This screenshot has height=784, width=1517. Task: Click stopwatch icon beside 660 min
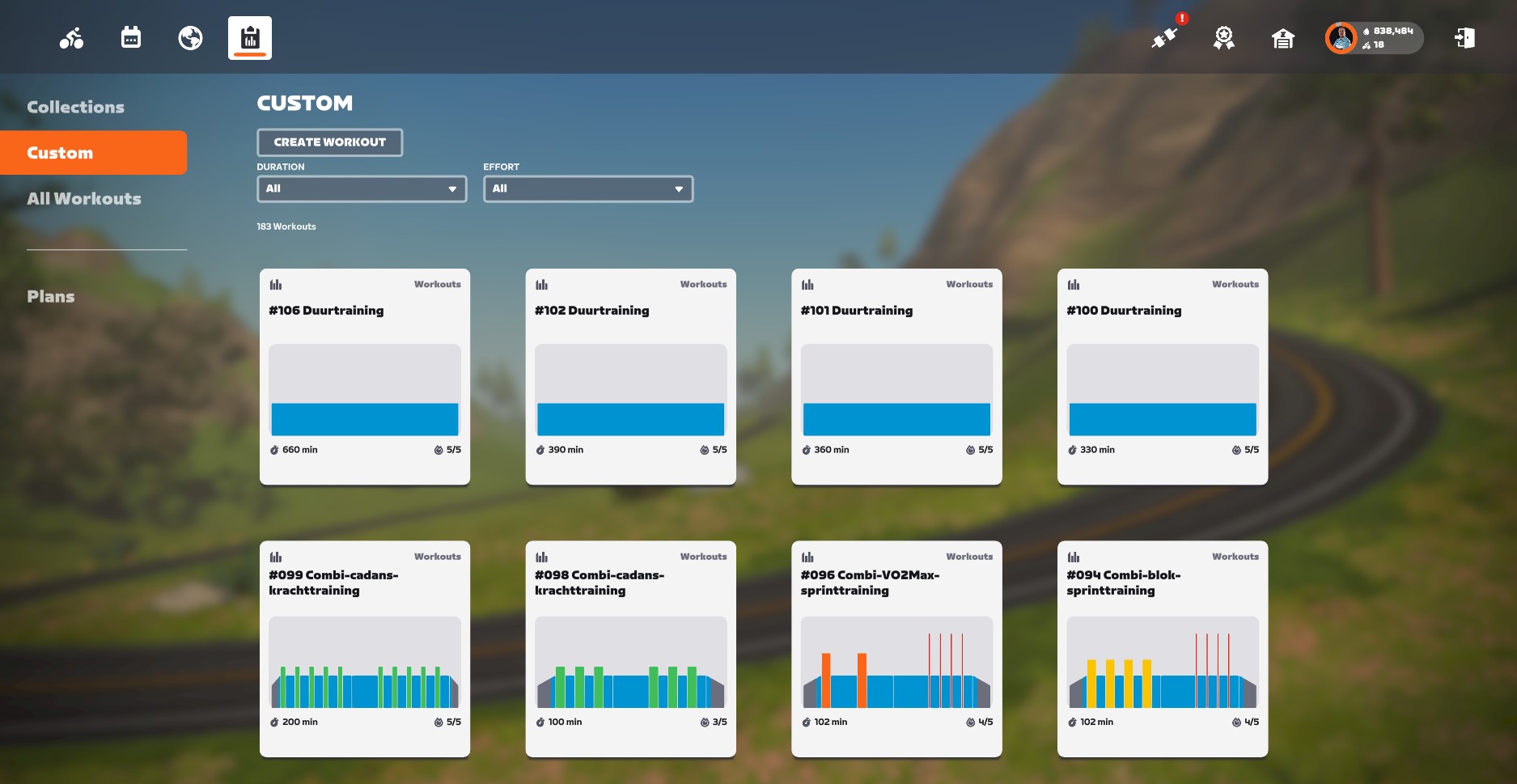click(x=274, y=450)
